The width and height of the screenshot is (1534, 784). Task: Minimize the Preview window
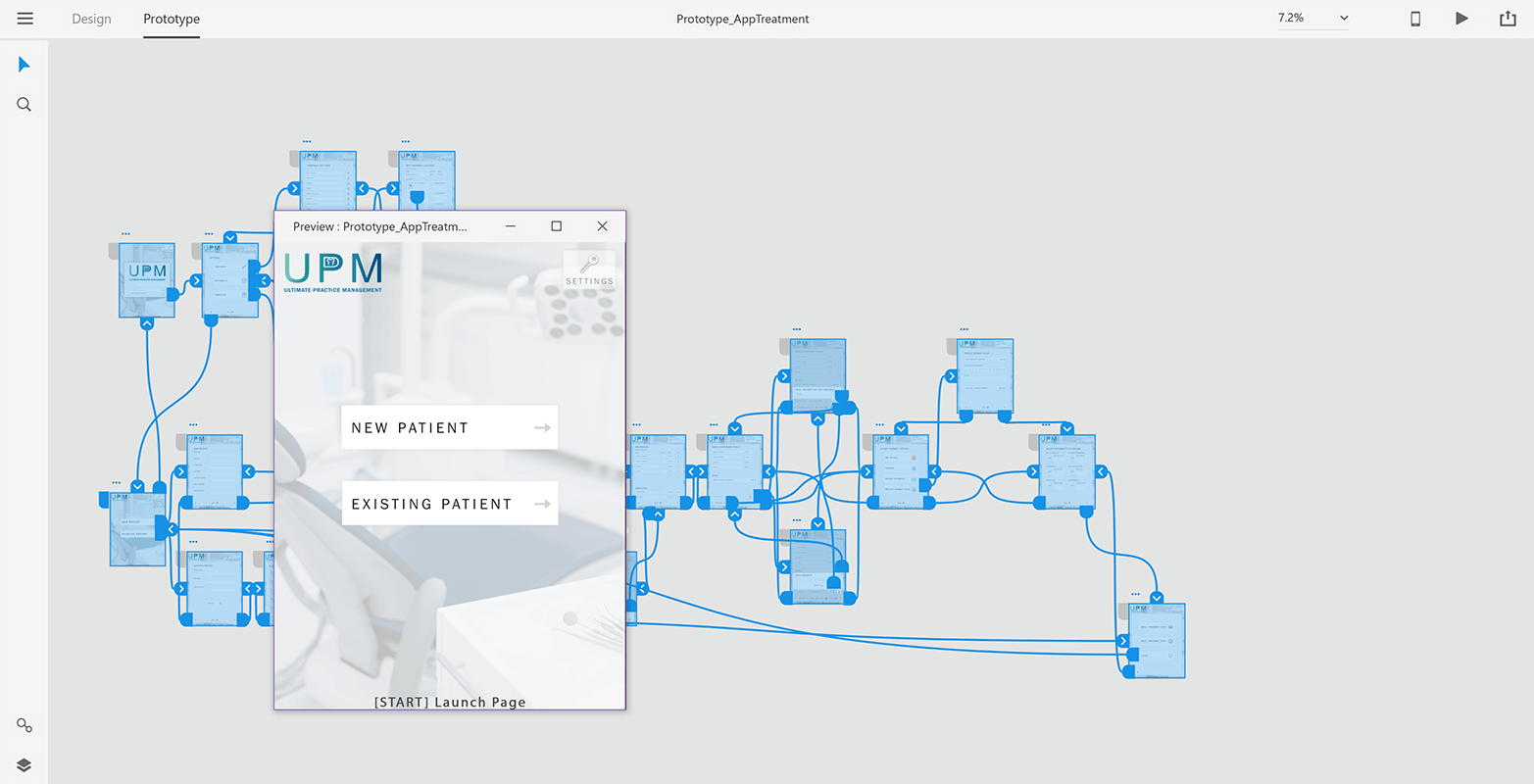[x=511, y=226]
